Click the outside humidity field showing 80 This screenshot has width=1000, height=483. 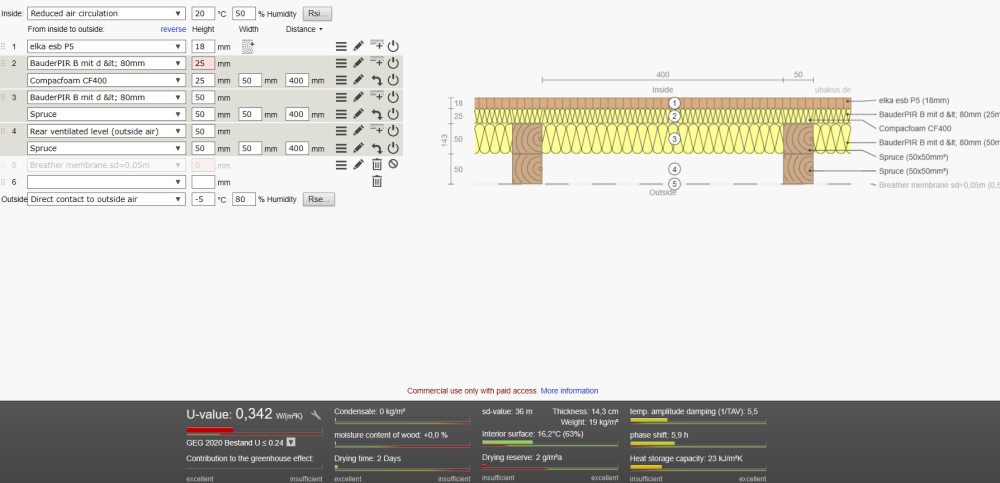click(244, 199)
